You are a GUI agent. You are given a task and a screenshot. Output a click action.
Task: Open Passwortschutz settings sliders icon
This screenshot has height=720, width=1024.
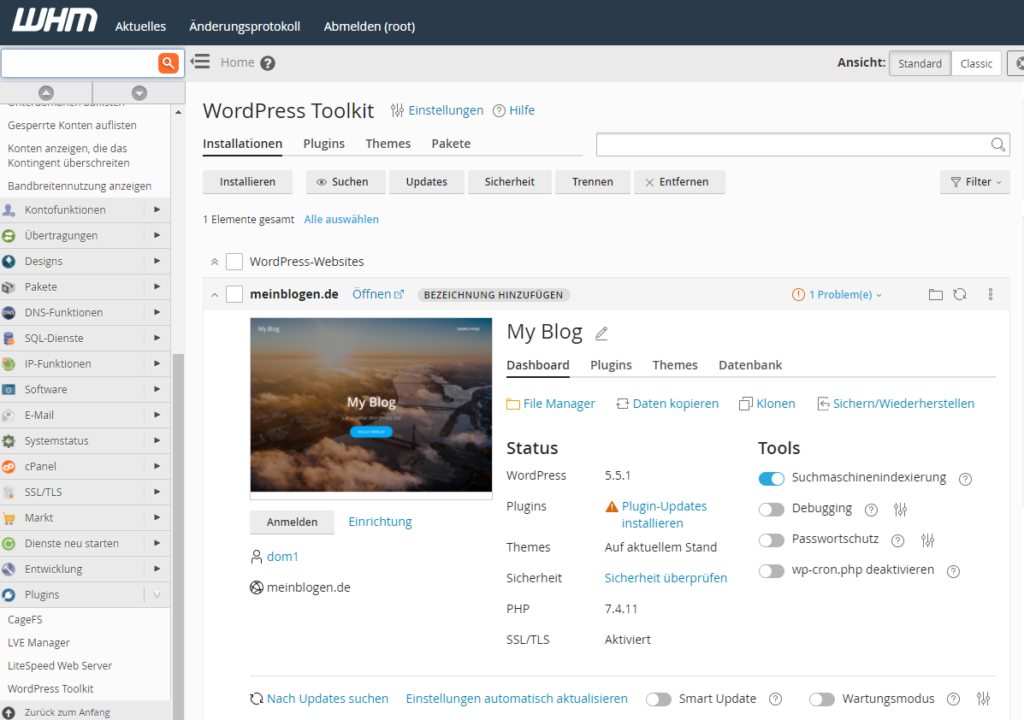928,540
